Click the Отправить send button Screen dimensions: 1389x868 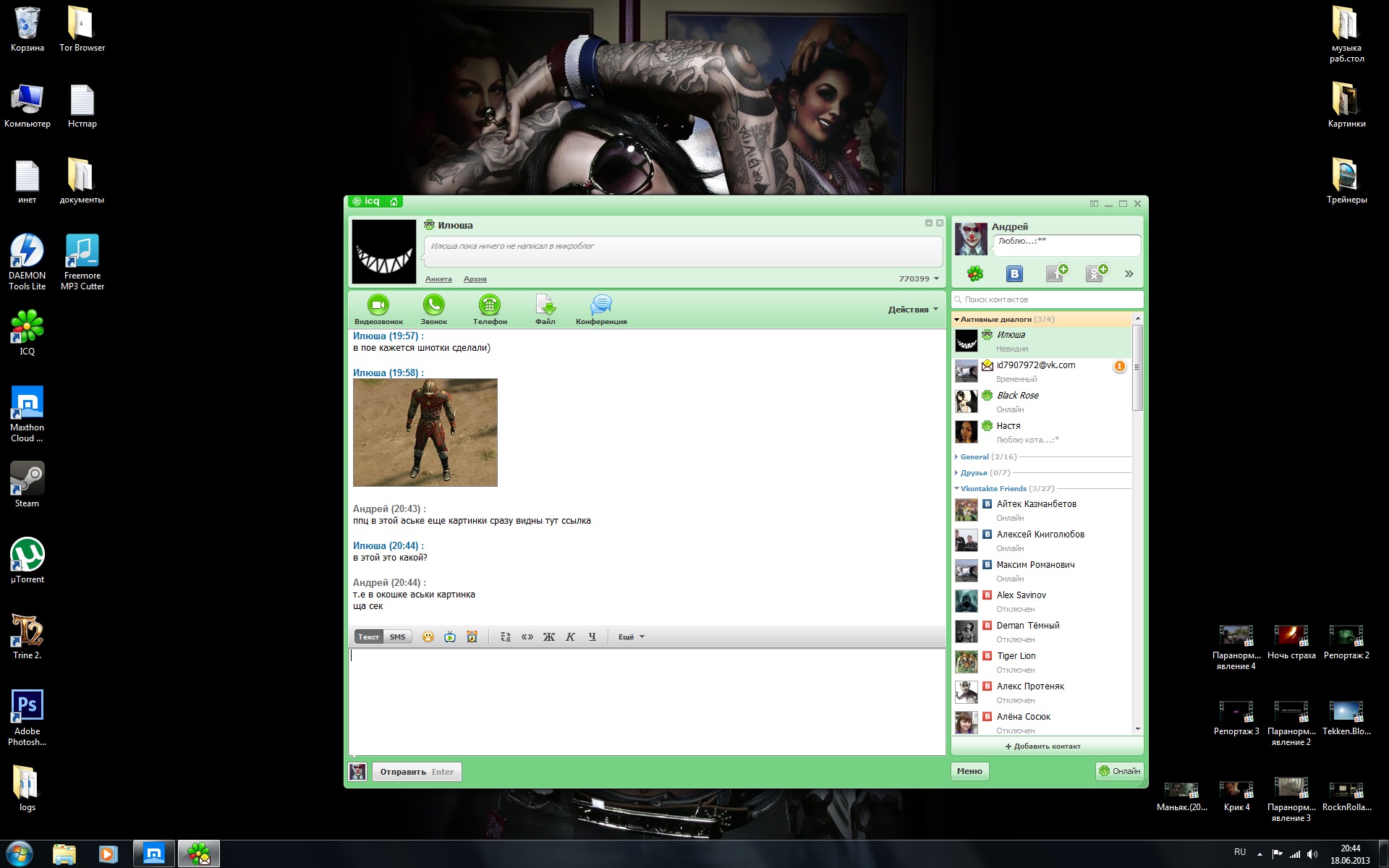(417, 772)
